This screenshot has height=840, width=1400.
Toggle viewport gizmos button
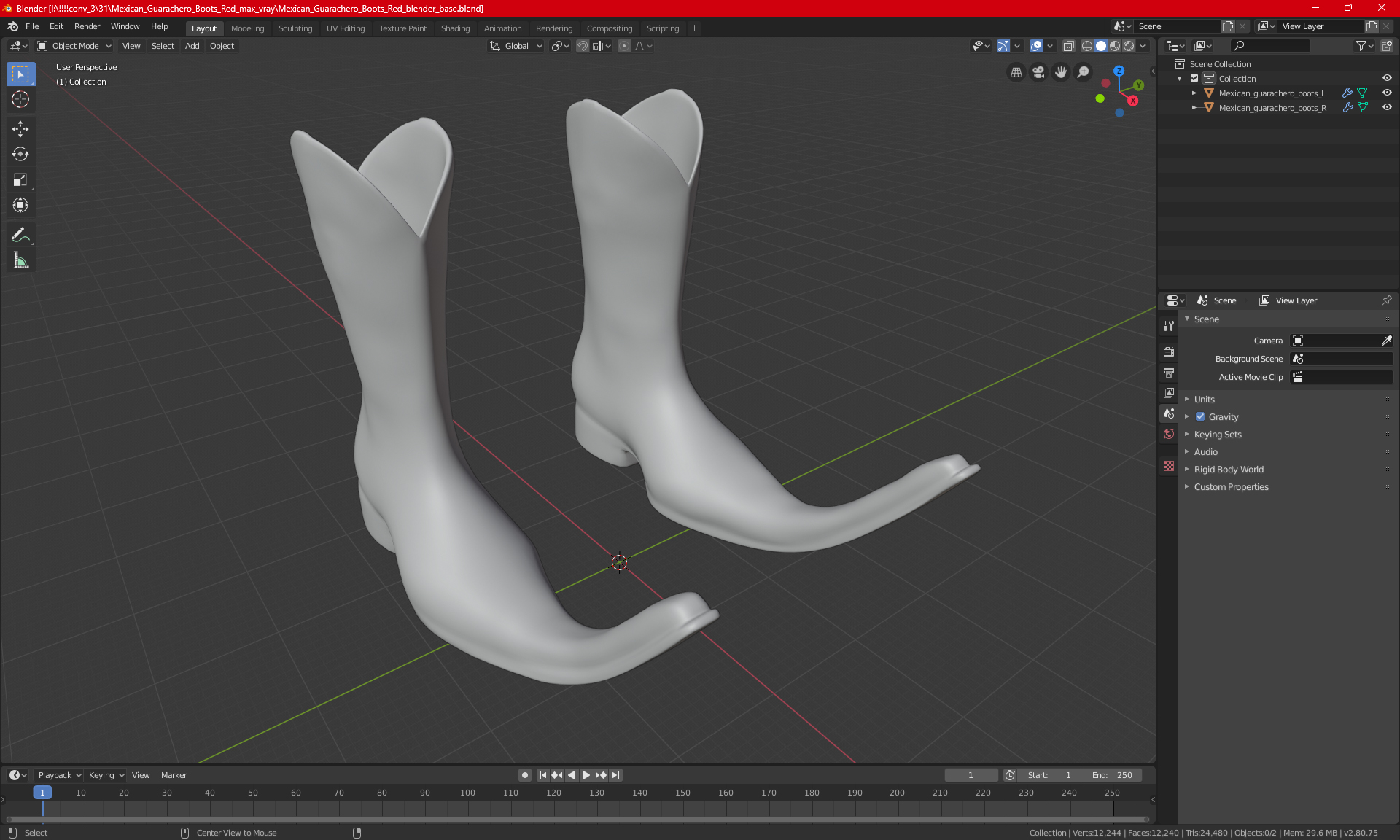click(1003, 46)
